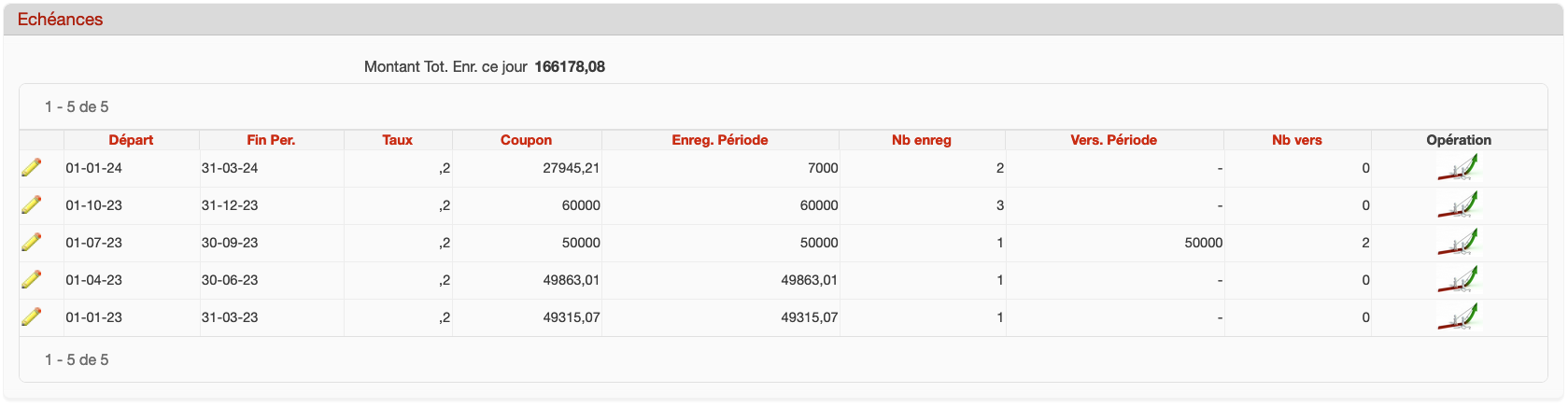Click the Nb vers column header
This screenshot has height=407, width=1568.
click(1296, 140)
